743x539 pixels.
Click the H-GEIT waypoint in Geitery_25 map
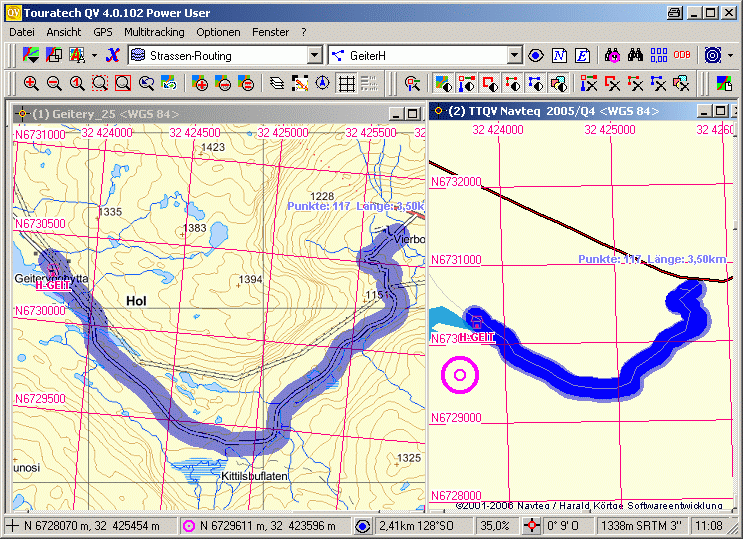pyautogui.click(x=53, y=285)
